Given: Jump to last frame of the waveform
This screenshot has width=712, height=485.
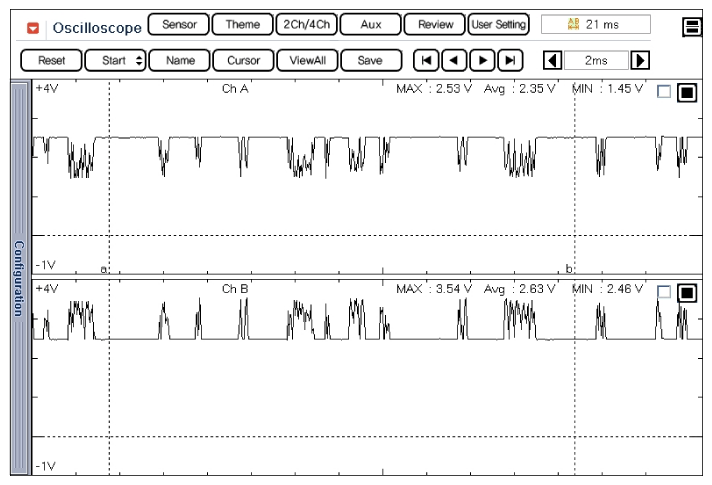Looking at the screenshot, I should [x=511, y=60].
